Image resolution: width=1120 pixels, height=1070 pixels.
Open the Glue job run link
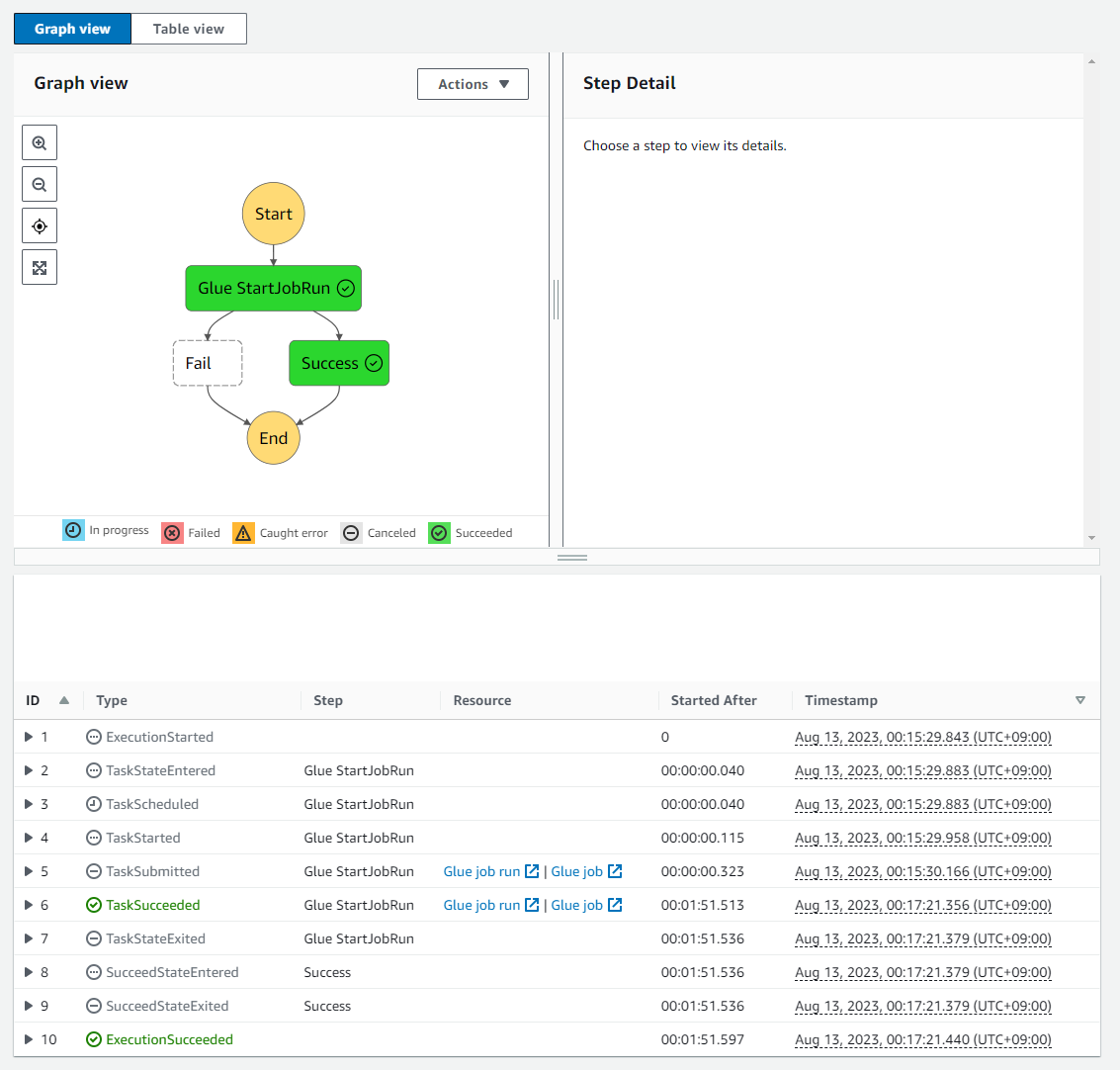pos(482,871)
